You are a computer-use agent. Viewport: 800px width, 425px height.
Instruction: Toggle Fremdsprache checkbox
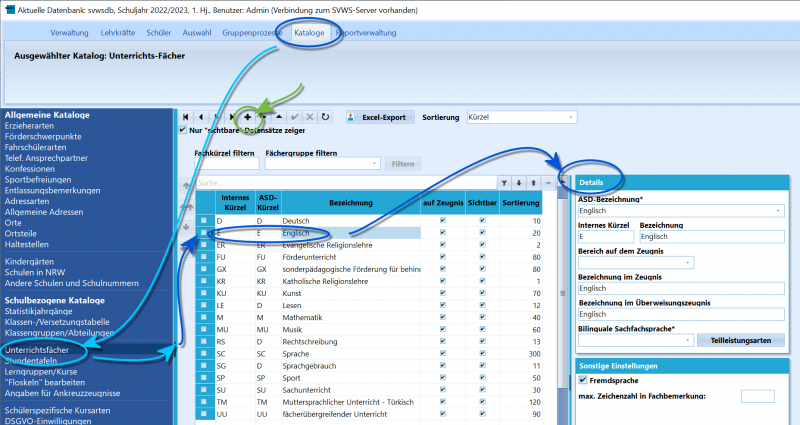(x=583, y=380)
